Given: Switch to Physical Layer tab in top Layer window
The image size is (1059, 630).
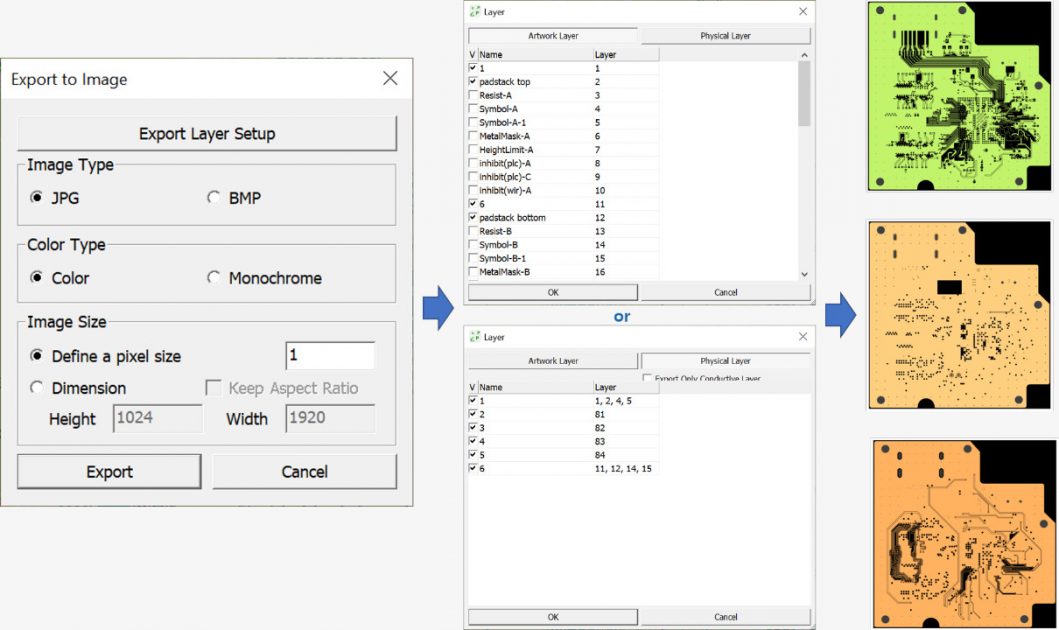Looking at the screenshot, I should click(x=725, y=36).
